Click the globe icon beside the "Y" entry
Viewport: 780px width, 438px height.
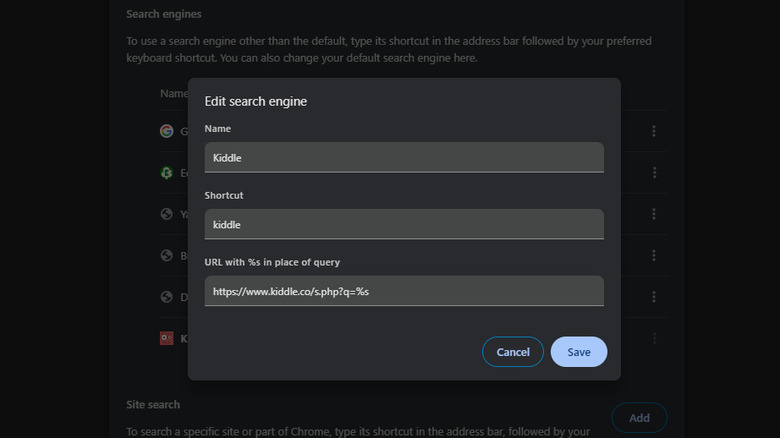point(167,214)
